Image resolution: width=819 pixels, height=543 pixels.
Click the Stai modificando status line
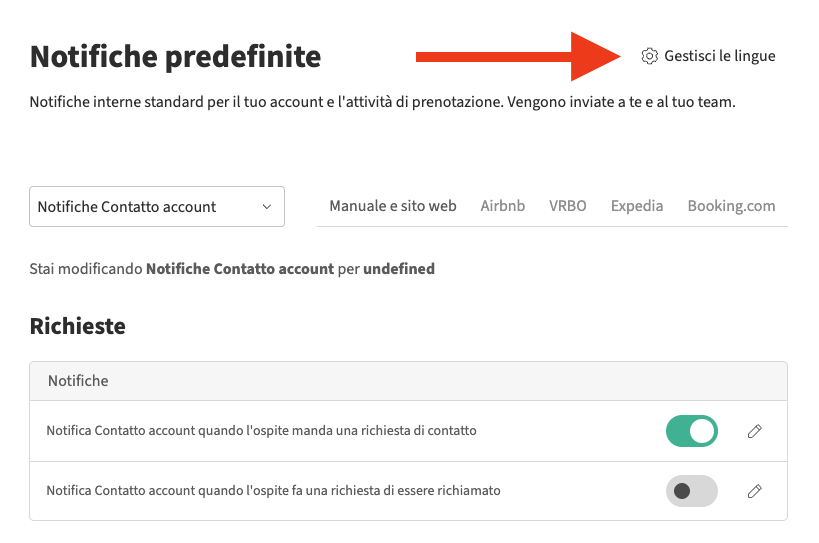pyautogui.click(x=232, y=269)
